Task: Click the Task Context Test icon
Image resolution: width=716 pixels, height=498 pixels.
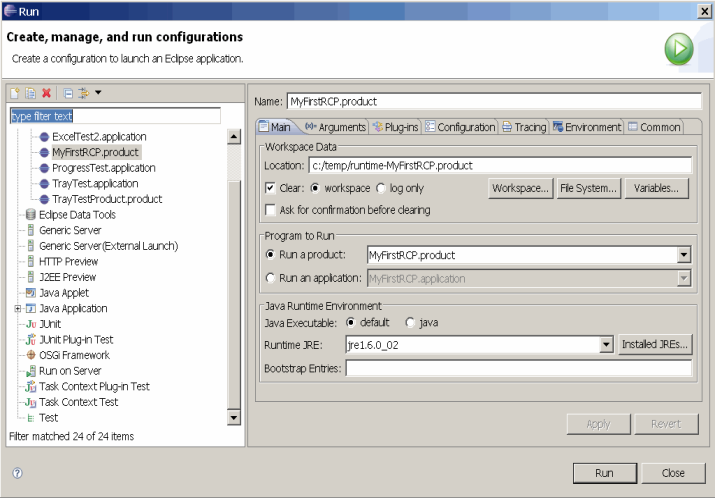Action: click(31, 402)
